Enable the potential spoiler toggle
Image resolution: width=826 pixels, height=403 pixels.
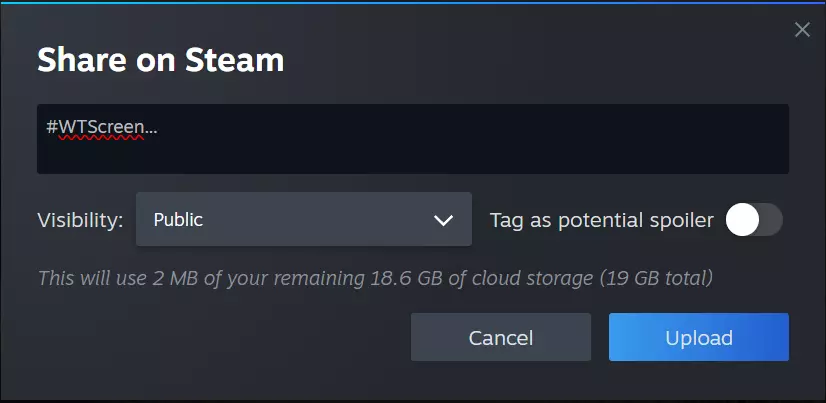click(754, 220)
